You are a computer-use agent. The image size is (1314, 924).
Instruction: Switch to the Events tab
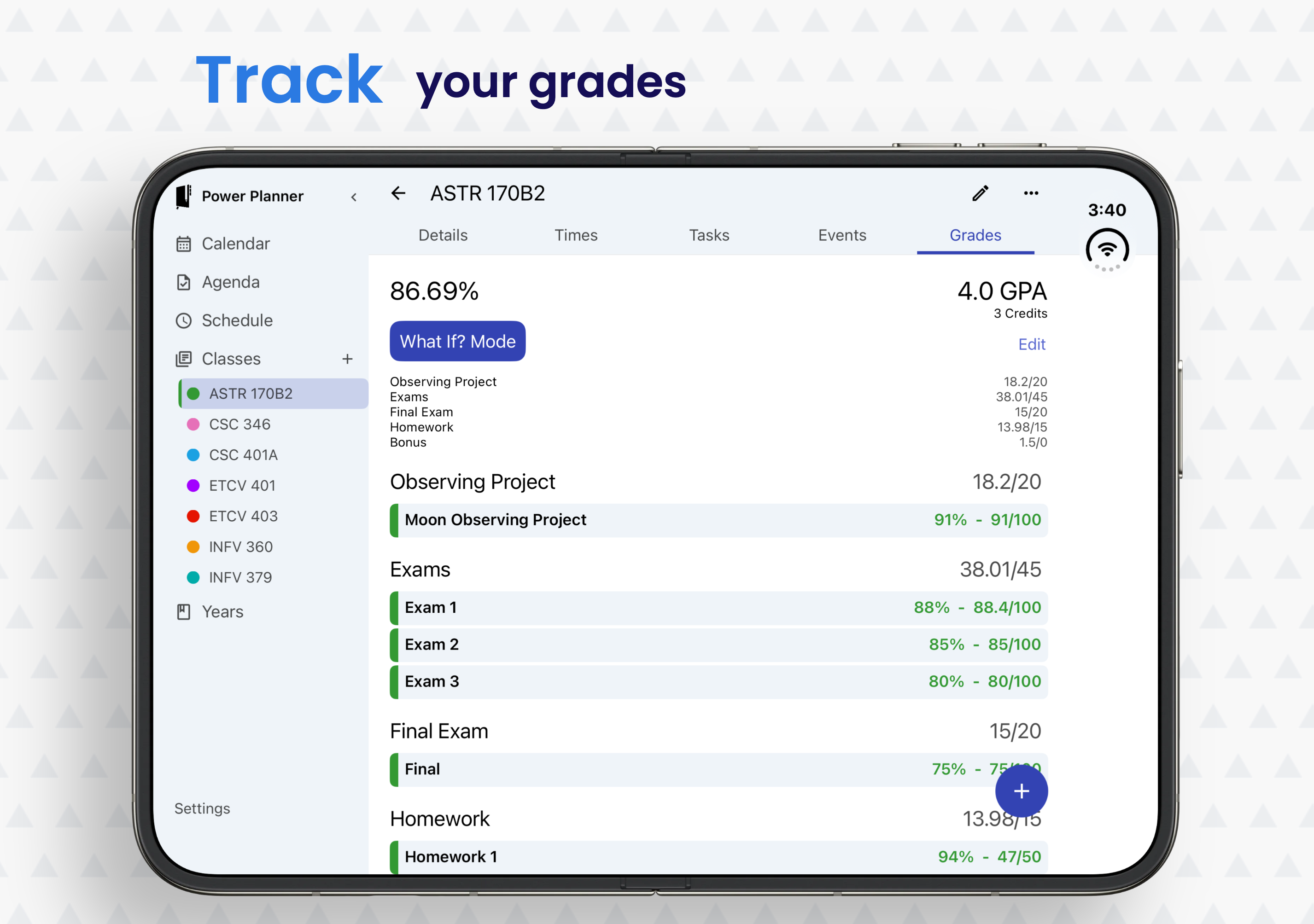click(842, 235)
